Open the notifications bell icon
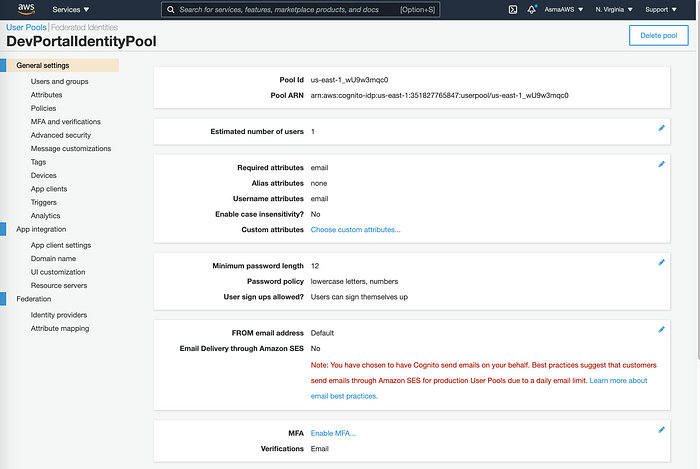This screenshot has width=700, height=469. (532, 9)
